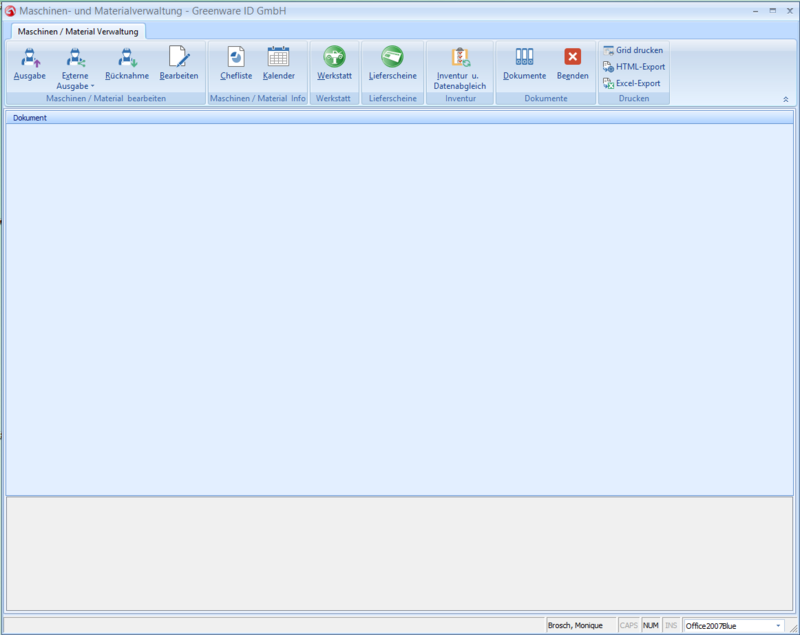The width and height of the screenshot is (800, 635).
Task: Close the application window
Action: (789, 11)
